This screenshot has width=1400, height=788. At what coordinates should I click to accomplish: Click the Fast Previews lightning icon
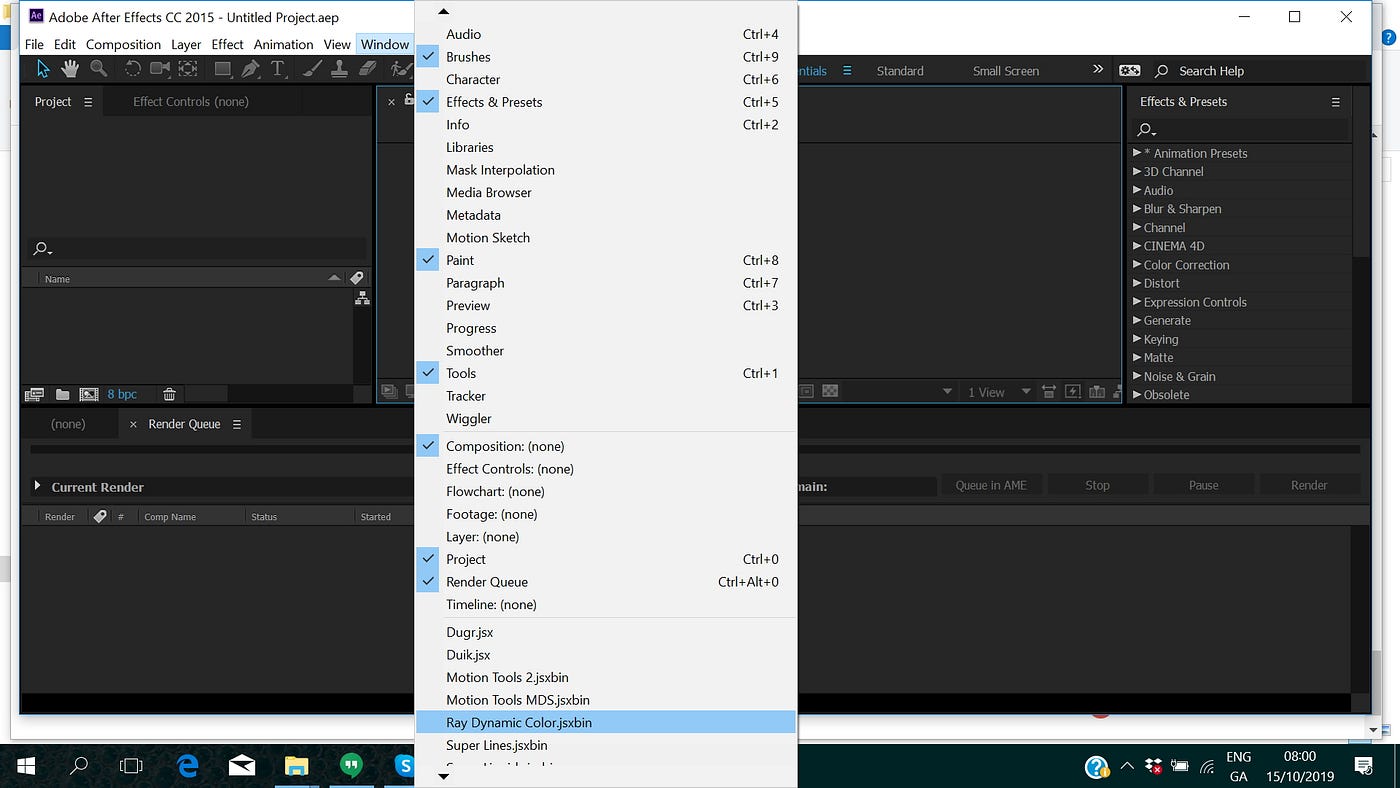click(x=1072, y=392)
